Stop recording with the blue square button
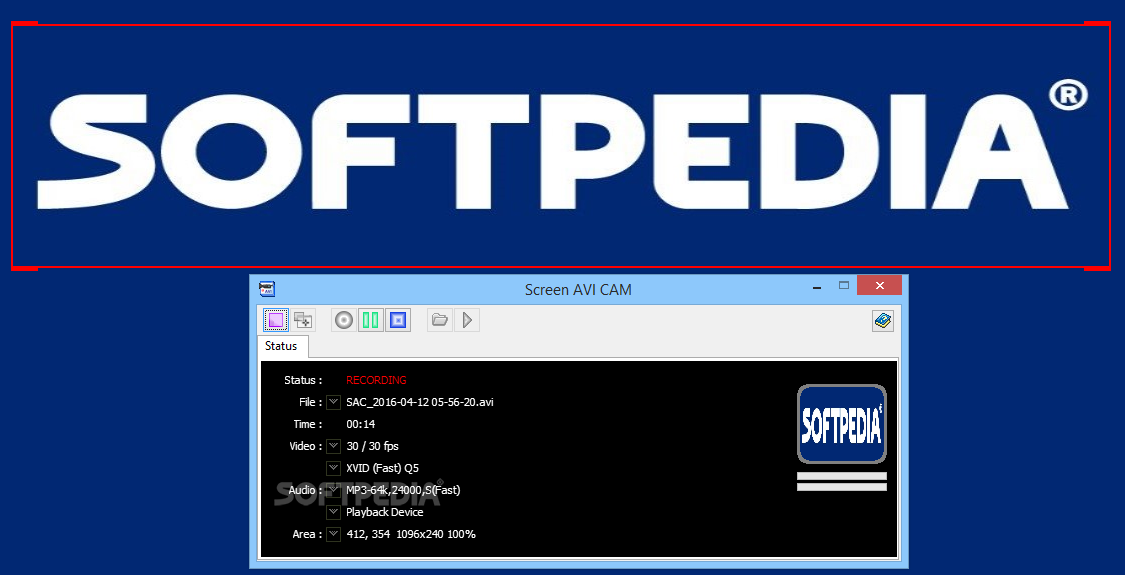 tap(397, 320)
